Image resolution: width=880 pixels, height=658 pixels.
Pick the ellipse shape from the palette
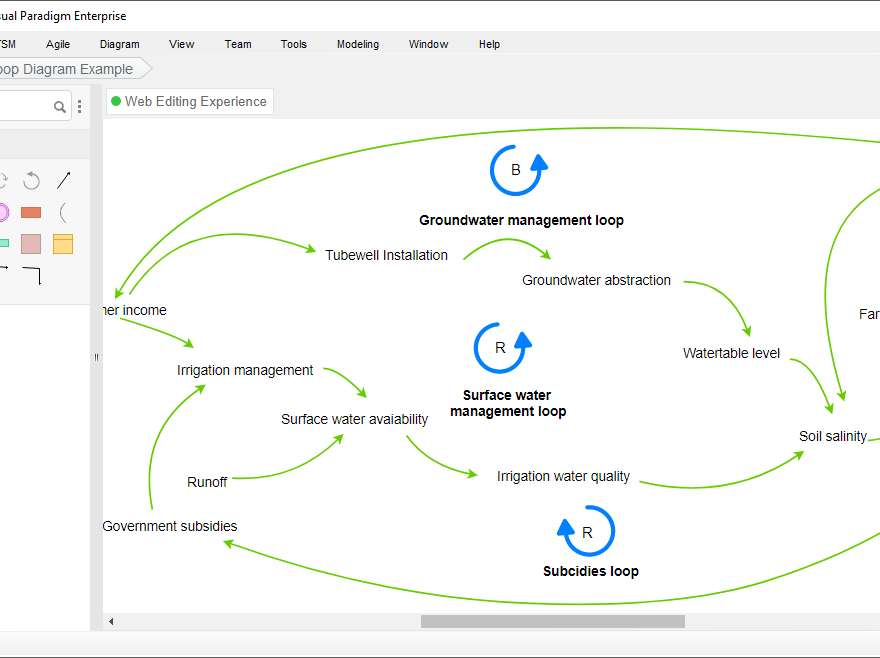coord(2,212)
